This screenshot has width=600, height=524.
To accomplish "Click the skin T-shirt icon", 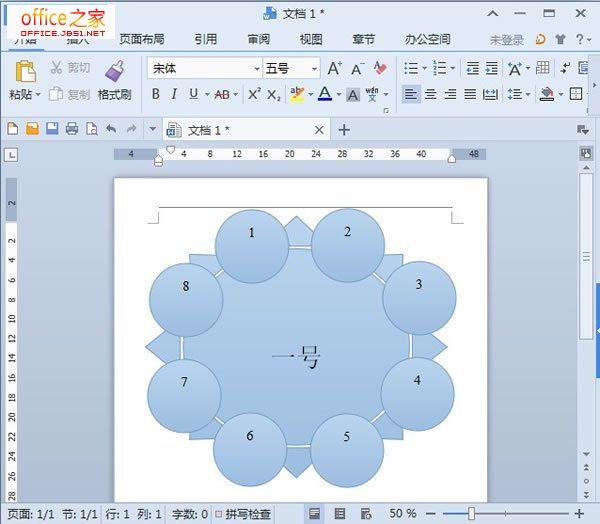I will pos(560,39).
